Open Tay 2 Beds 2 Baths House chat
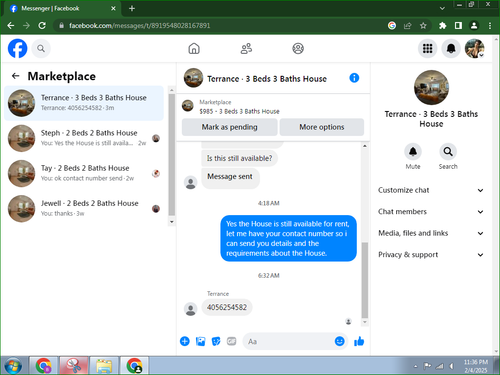 84,173
